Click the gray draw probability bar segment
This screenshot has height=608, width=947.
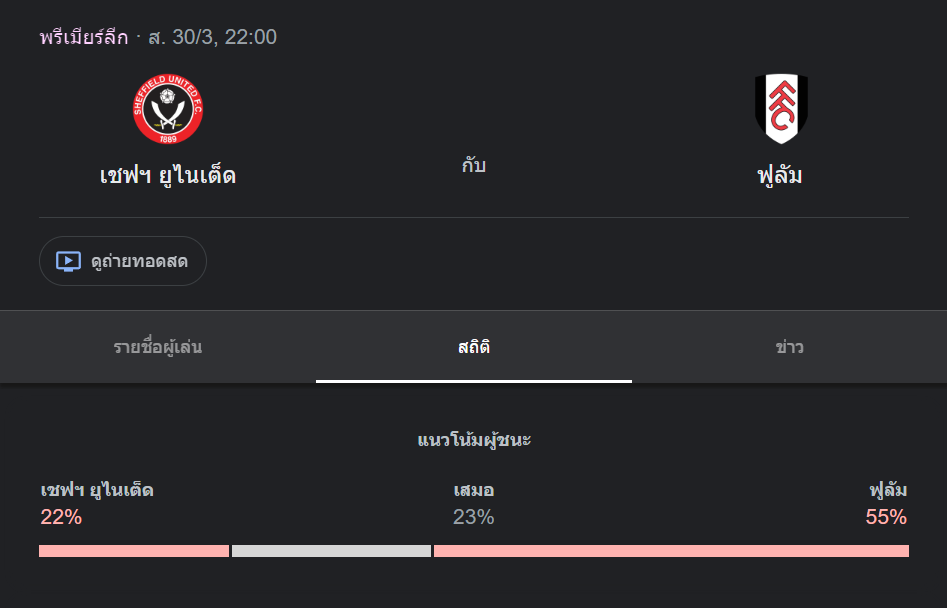(332, 551)
